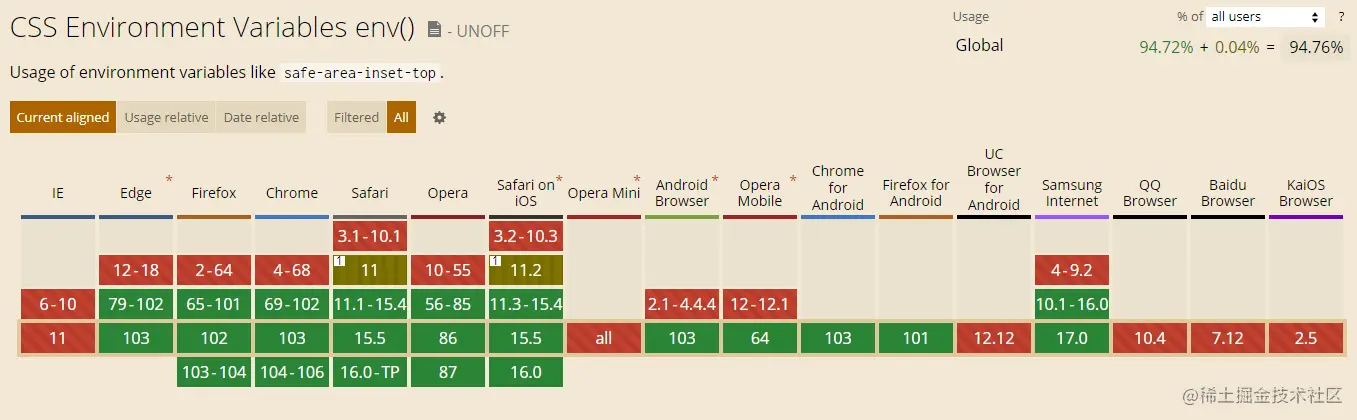The height and width of the screenshot is (420, 1357).
Task: Click the KaiOS Browser 2.5 cell
Action: [x=1306, y=338]
